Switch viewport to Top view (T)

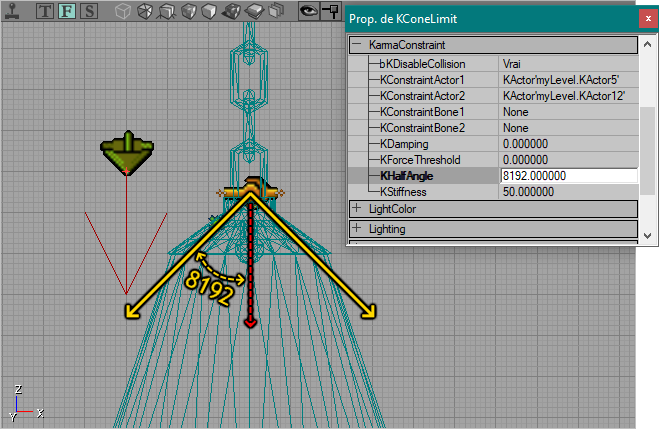pyautogui.click(x=45, y=11)
